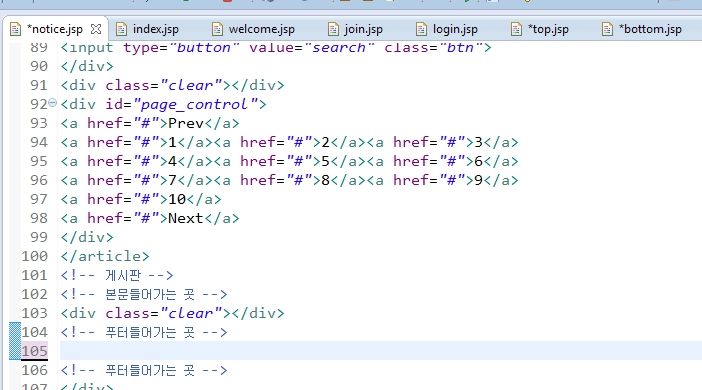The image size is (702, 390).
Task: Close the notice.jsp tab
Action: pyautogui.click(x=96, y=29)
